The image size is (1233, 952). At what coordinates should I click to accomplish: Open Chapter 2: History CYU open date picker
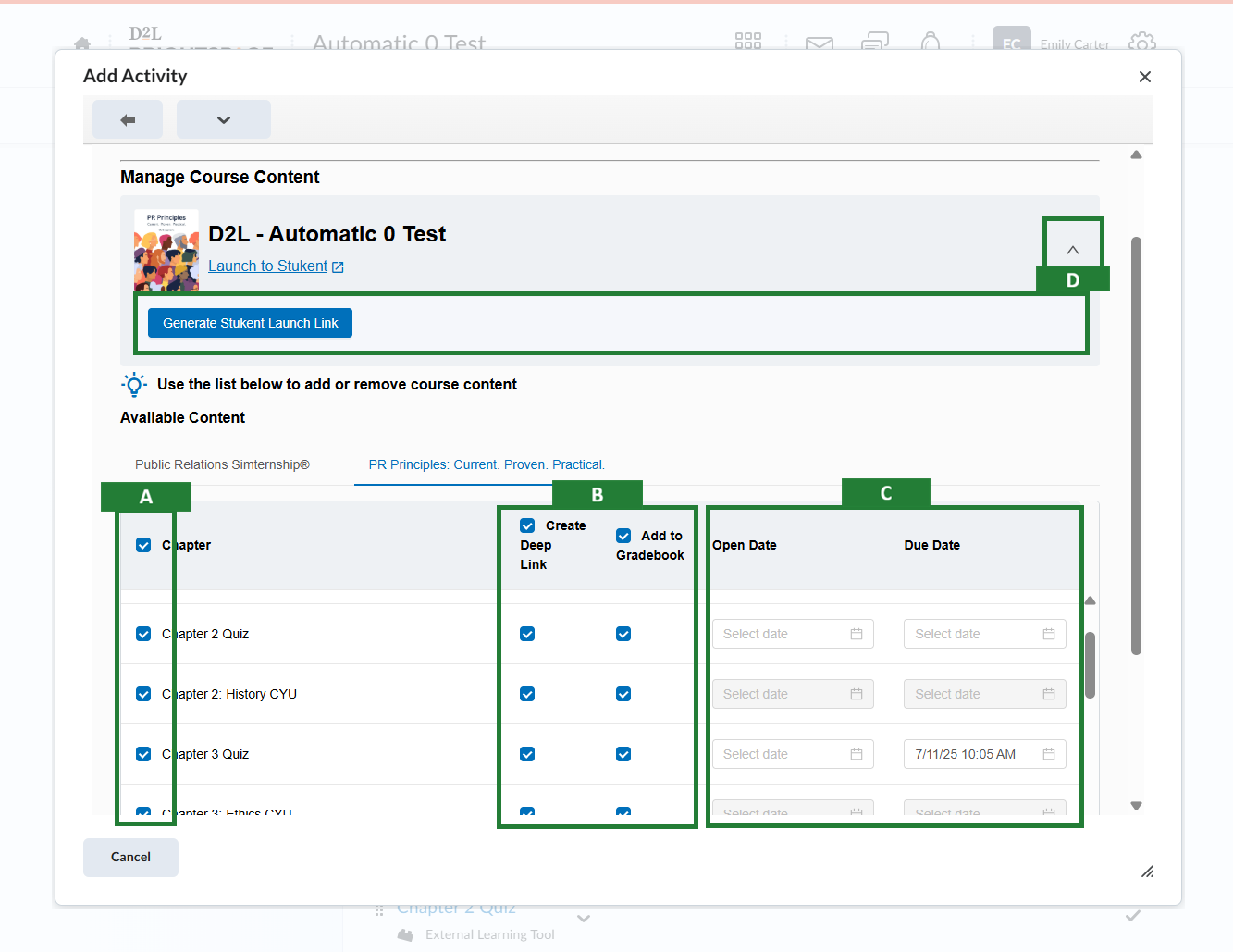(792, 694)
